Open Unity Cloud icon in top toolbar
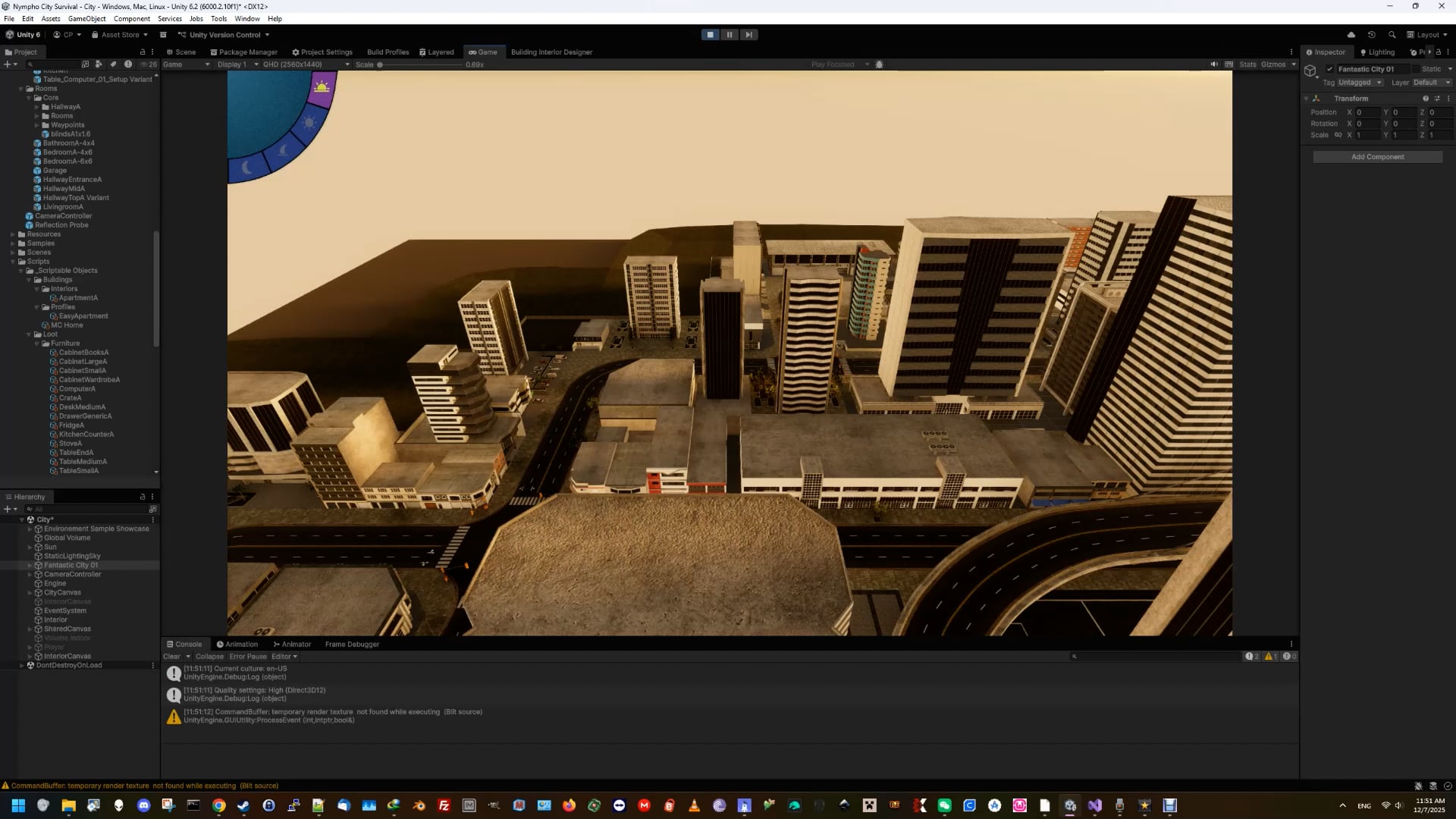 [x=1351, y=35]
